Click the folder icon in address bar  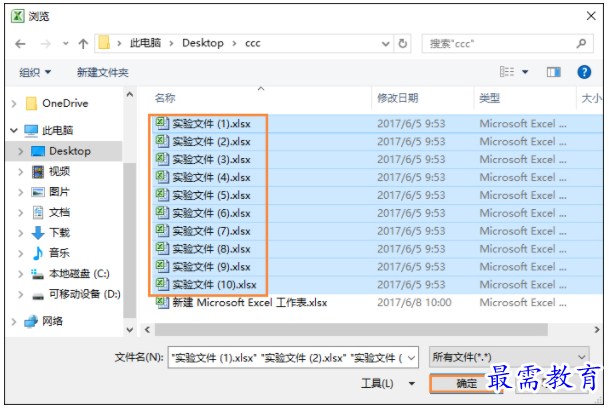click(x=104, y=42)
